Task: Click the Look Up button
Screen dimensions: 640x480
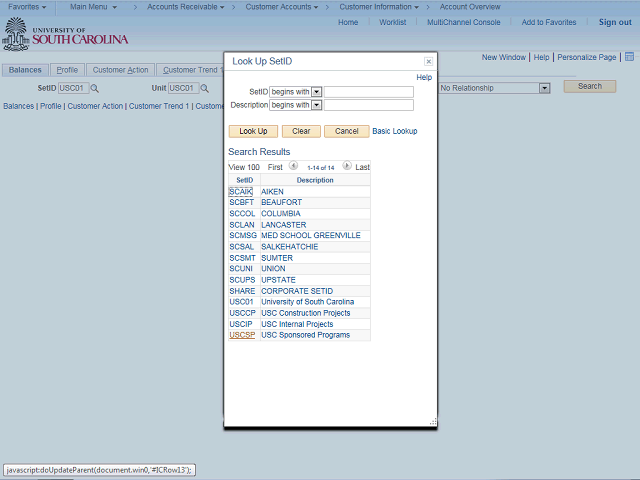Action: 253,131
